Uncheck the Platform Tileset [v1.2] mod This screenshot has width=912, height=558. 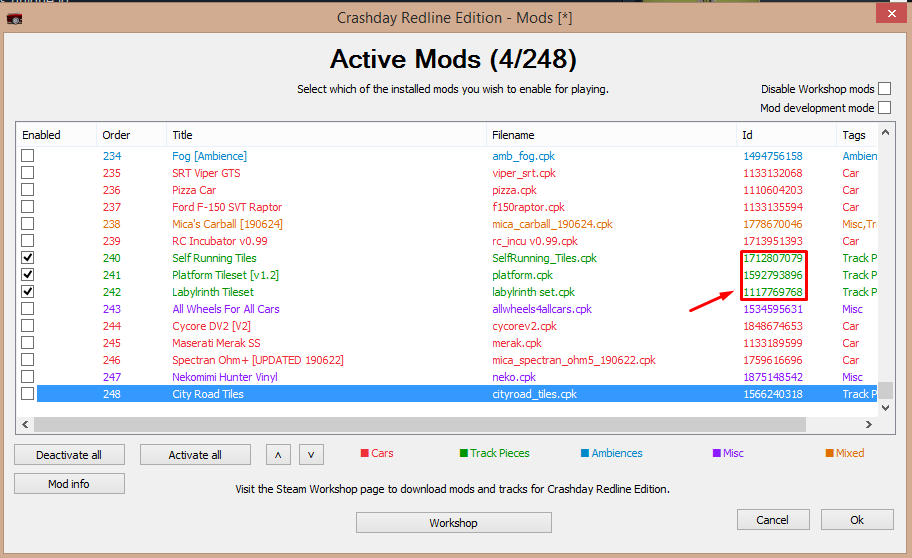[27, 274]
